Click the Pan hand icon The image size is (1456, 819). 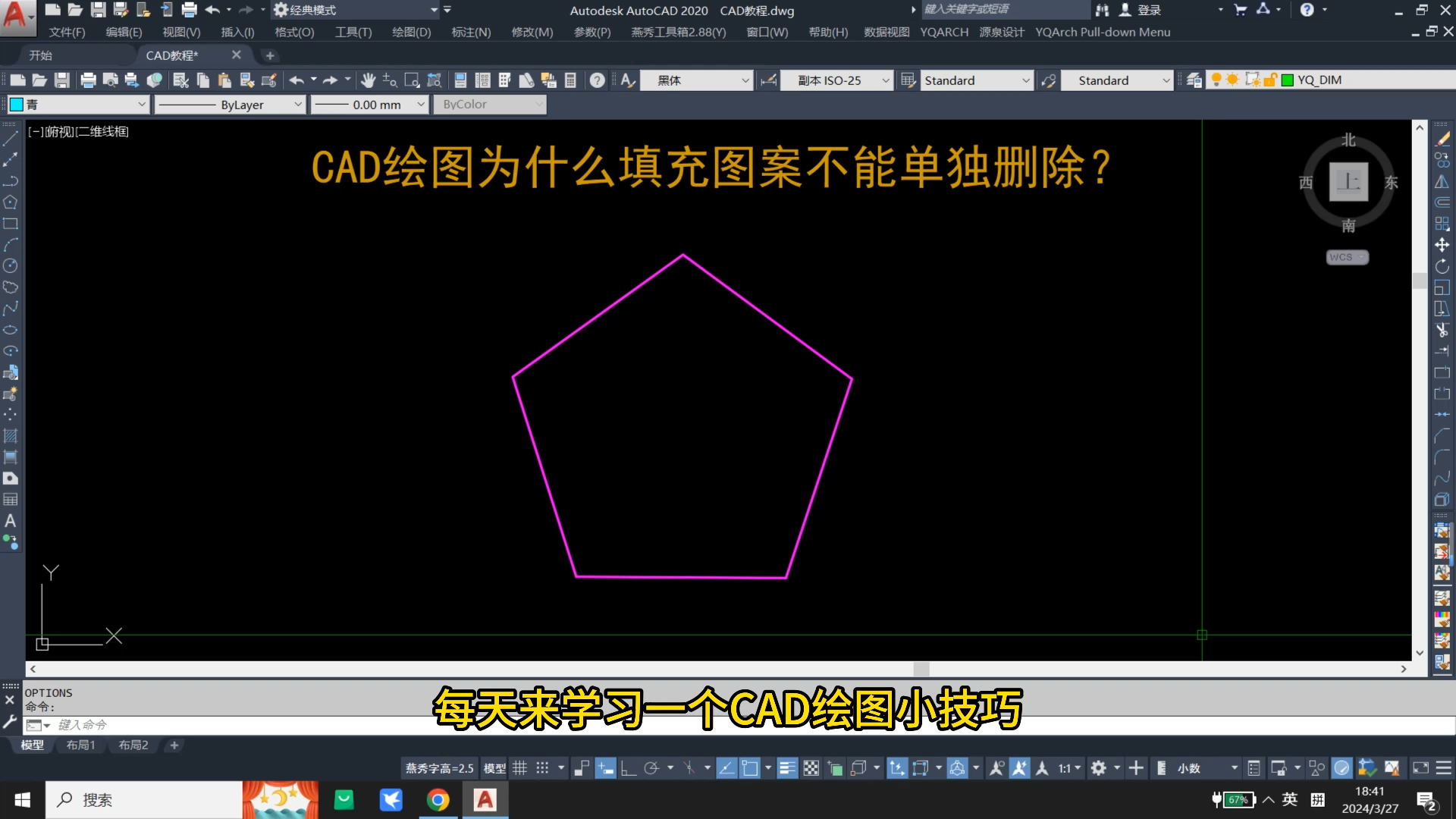point(368,80)
